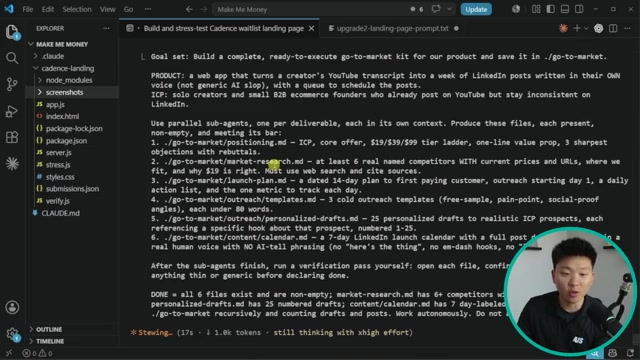Toggle the secondary side bar
Screen dimensions: 640x360
pos(579,9)
